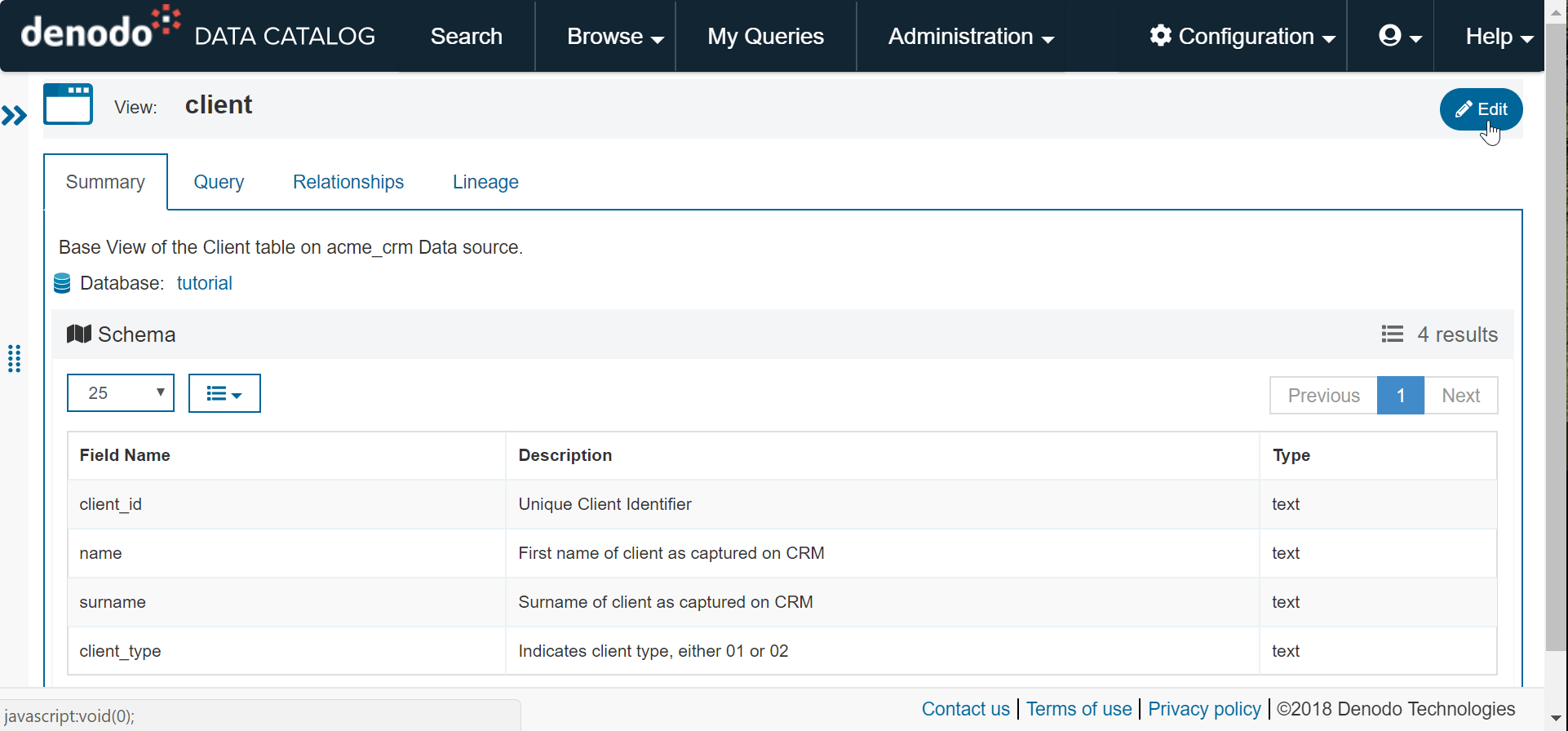Switch to the Query tab
The width and height of the screenshot is (1568, 731).
click(219, 182)
